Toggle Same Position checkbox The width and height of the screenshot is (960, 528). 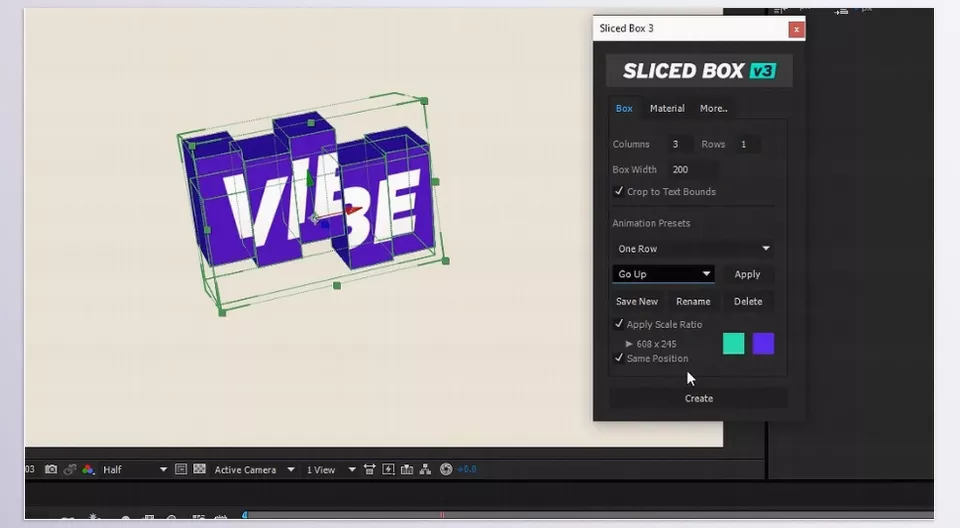tap(619, 358)
